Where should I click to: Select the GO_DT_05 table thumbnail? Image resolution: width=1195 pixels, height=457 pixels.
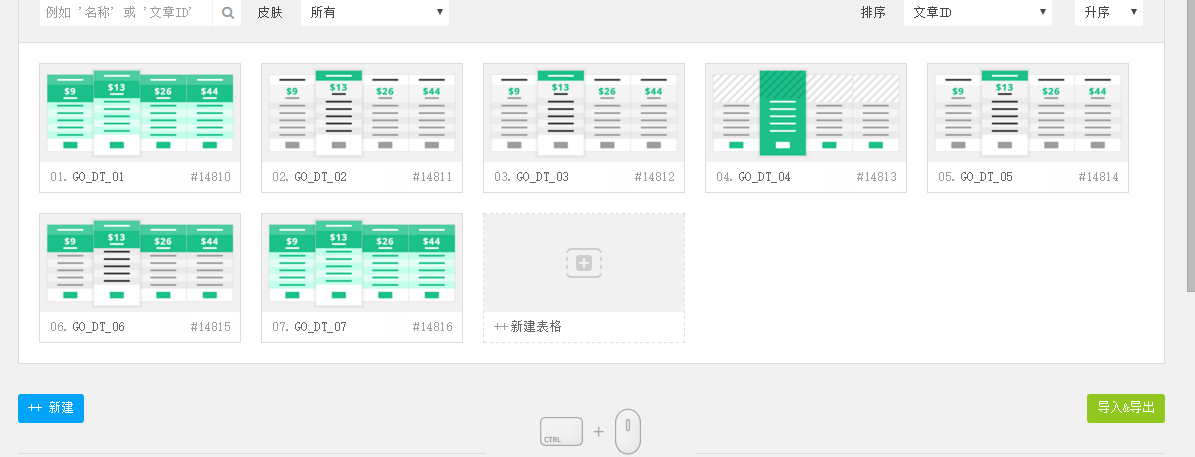tap(1028, 113)
